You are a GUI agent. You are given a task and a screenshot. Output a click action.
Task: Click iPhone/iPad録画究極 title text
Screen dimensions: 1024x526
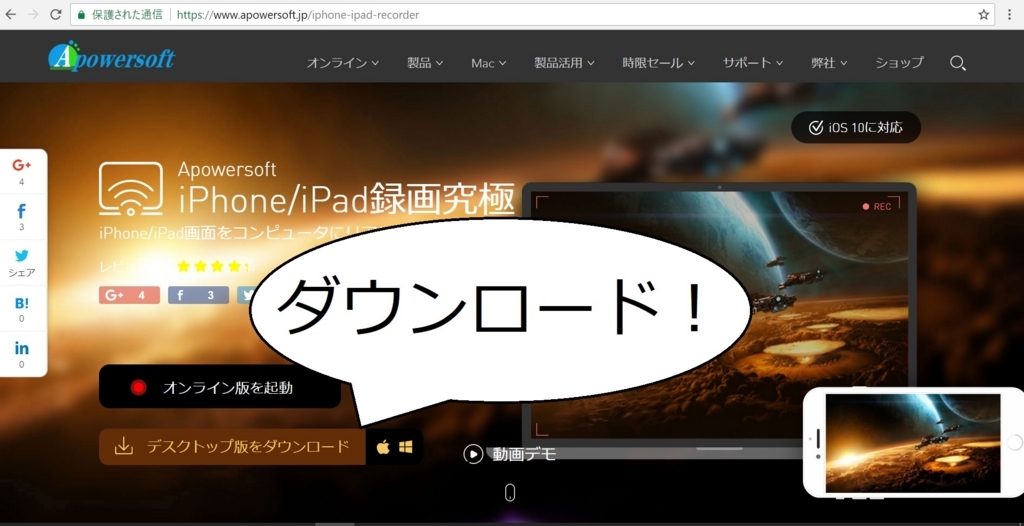tap(347, 199)
